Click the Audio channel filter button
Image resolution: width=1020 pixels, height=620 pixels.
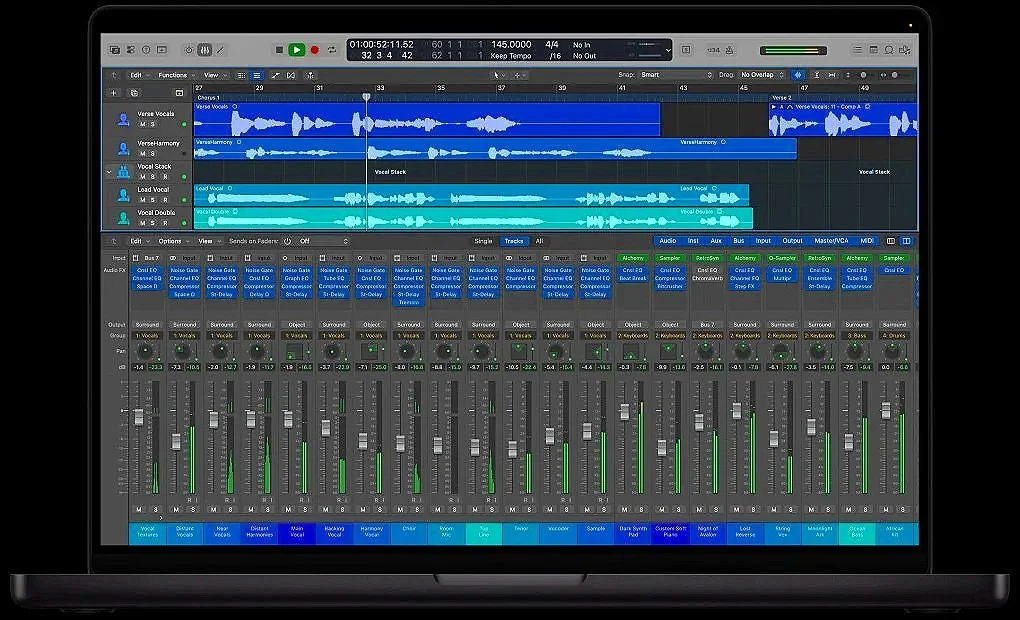point(668,241)
